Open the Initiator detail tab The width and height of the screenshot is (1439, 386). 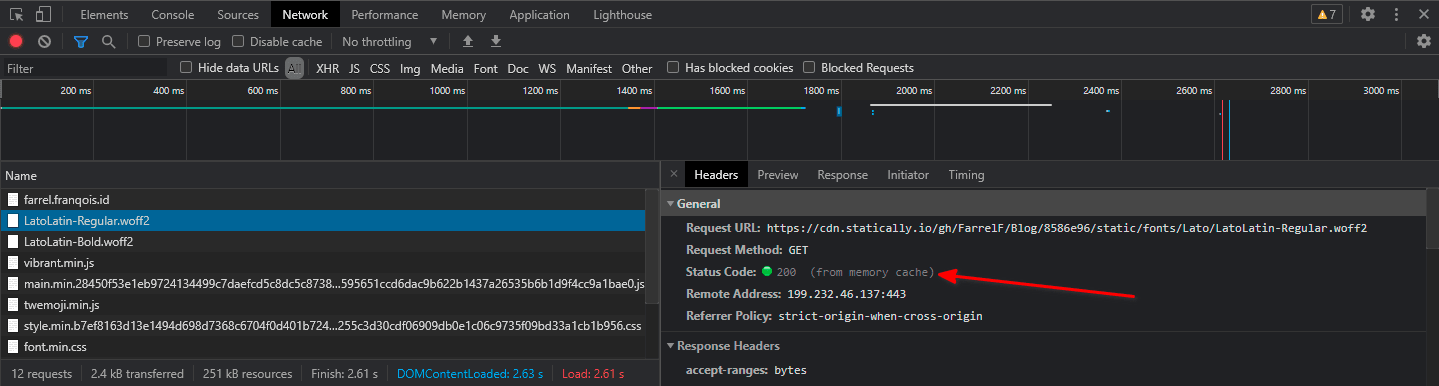click(908, 174)
